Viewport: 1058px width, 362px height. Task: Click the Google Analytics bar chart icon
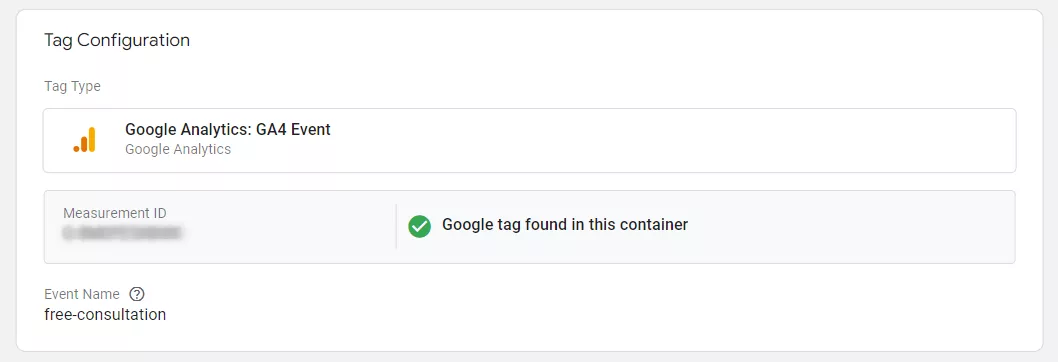[x=85, y=140]
